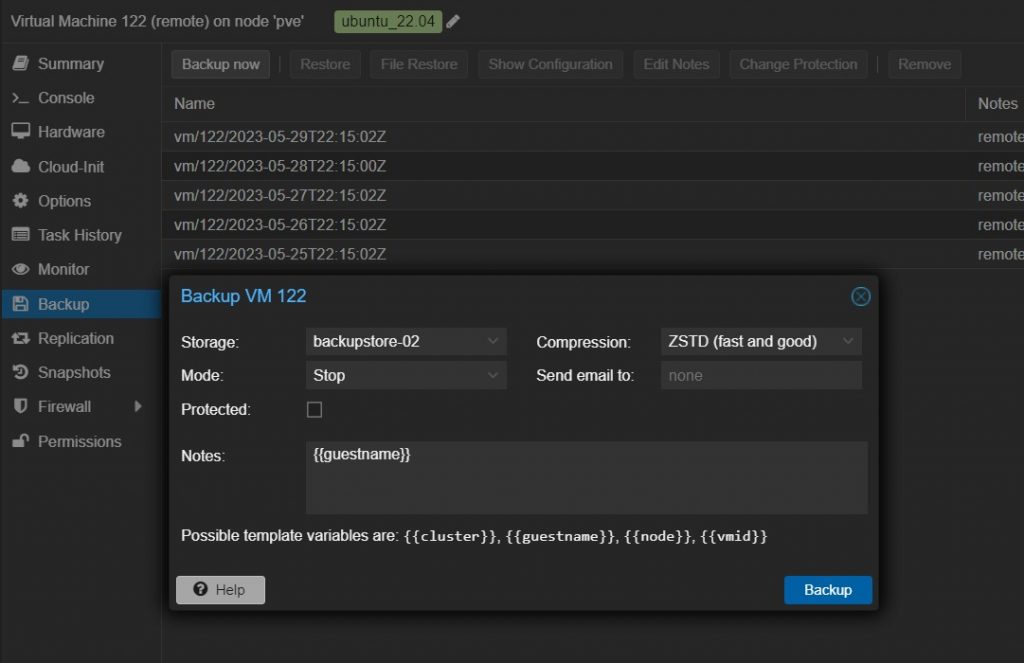Click the Permissions unlock icon
Image resolution: width=1024 pixels, height=663 pixels.
click(x=20, y=441)
